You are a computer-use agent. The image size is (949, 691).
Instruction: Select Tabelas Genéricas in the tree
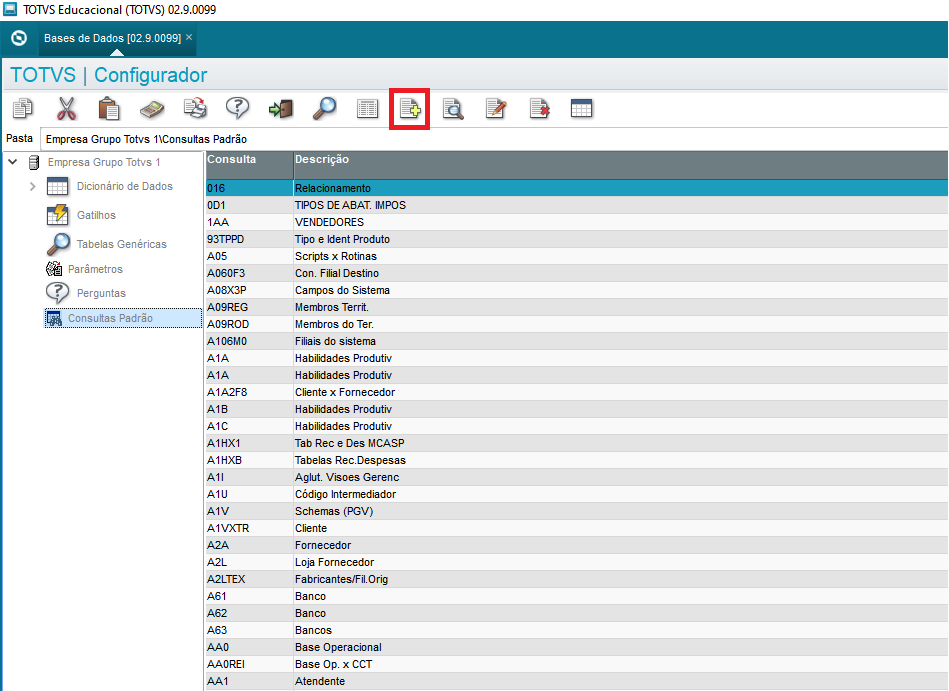(122, 244)
